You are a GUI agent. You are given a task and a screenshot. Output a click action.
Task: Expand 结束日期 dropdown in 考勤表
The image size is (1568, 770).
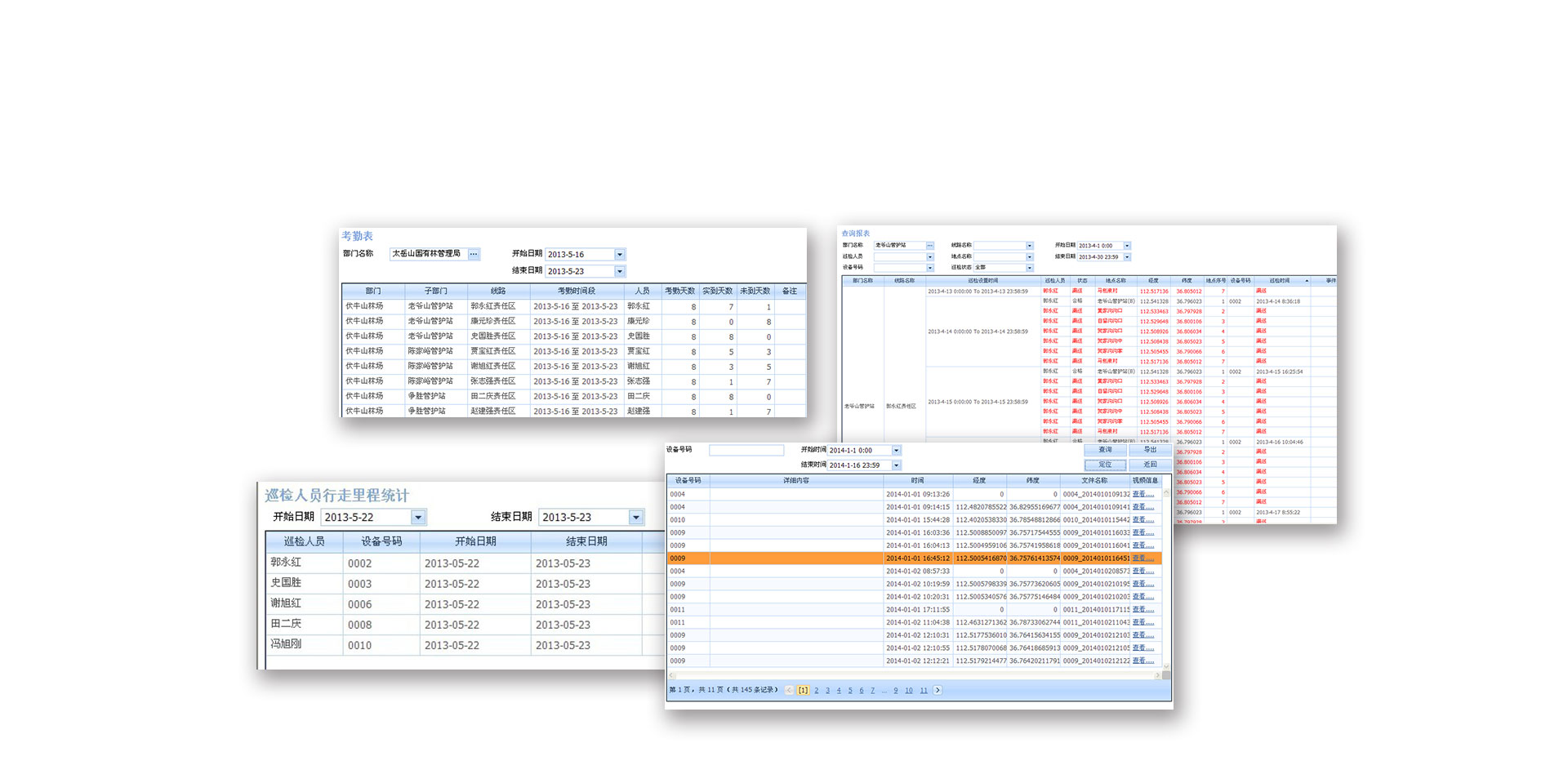[620, 271]
